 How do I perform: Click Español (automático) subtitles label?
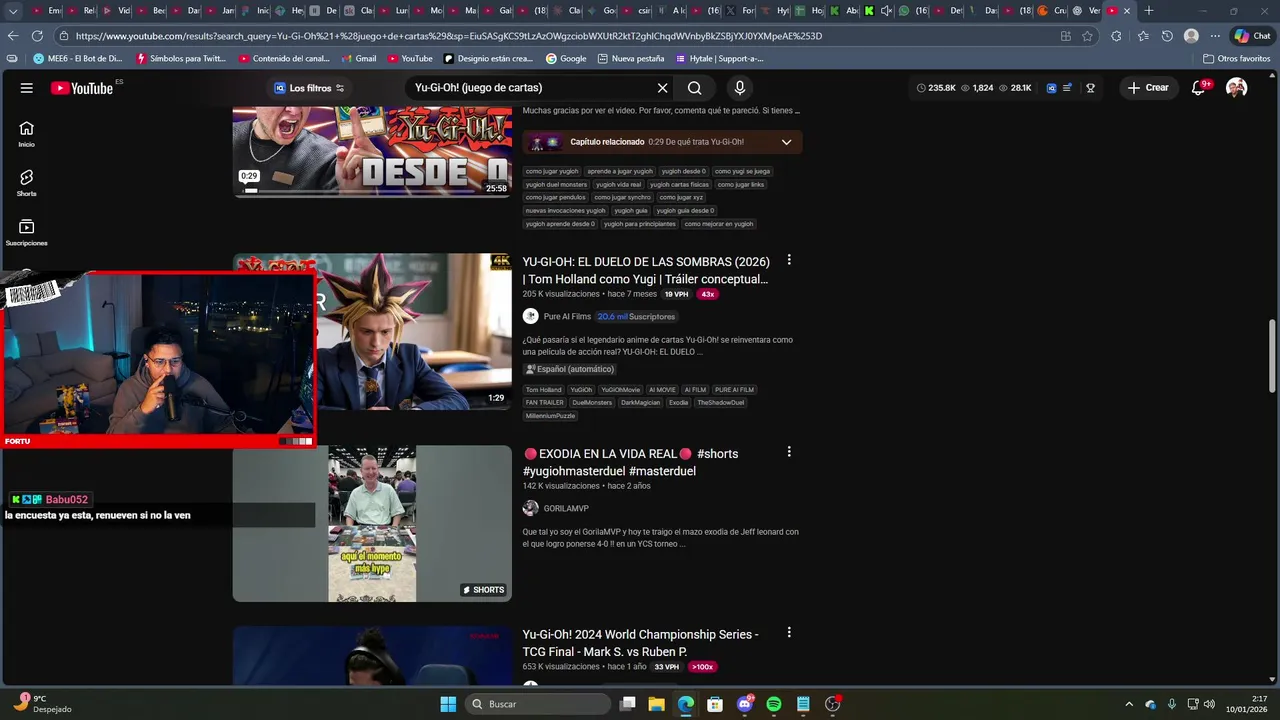point(569,369)
